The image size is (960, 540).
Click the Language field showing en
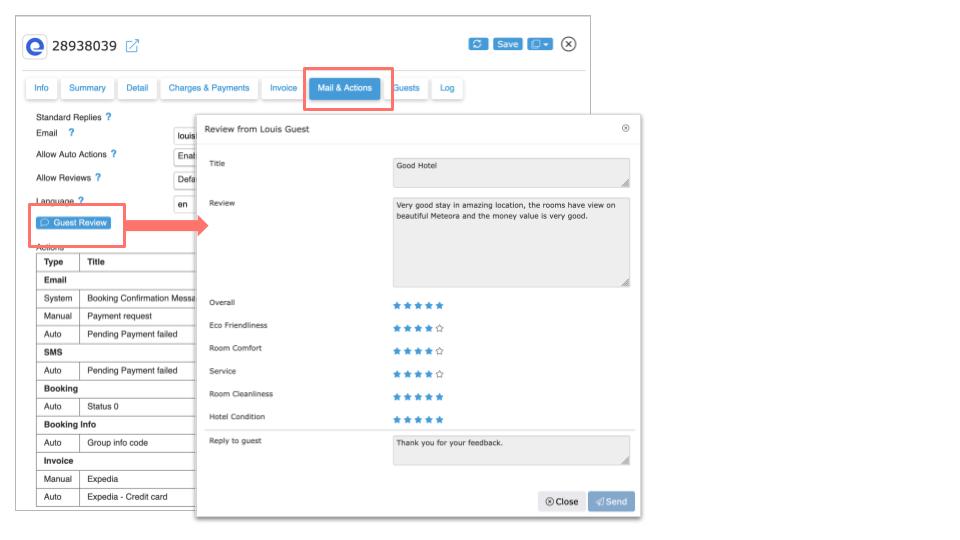point(185,204)
